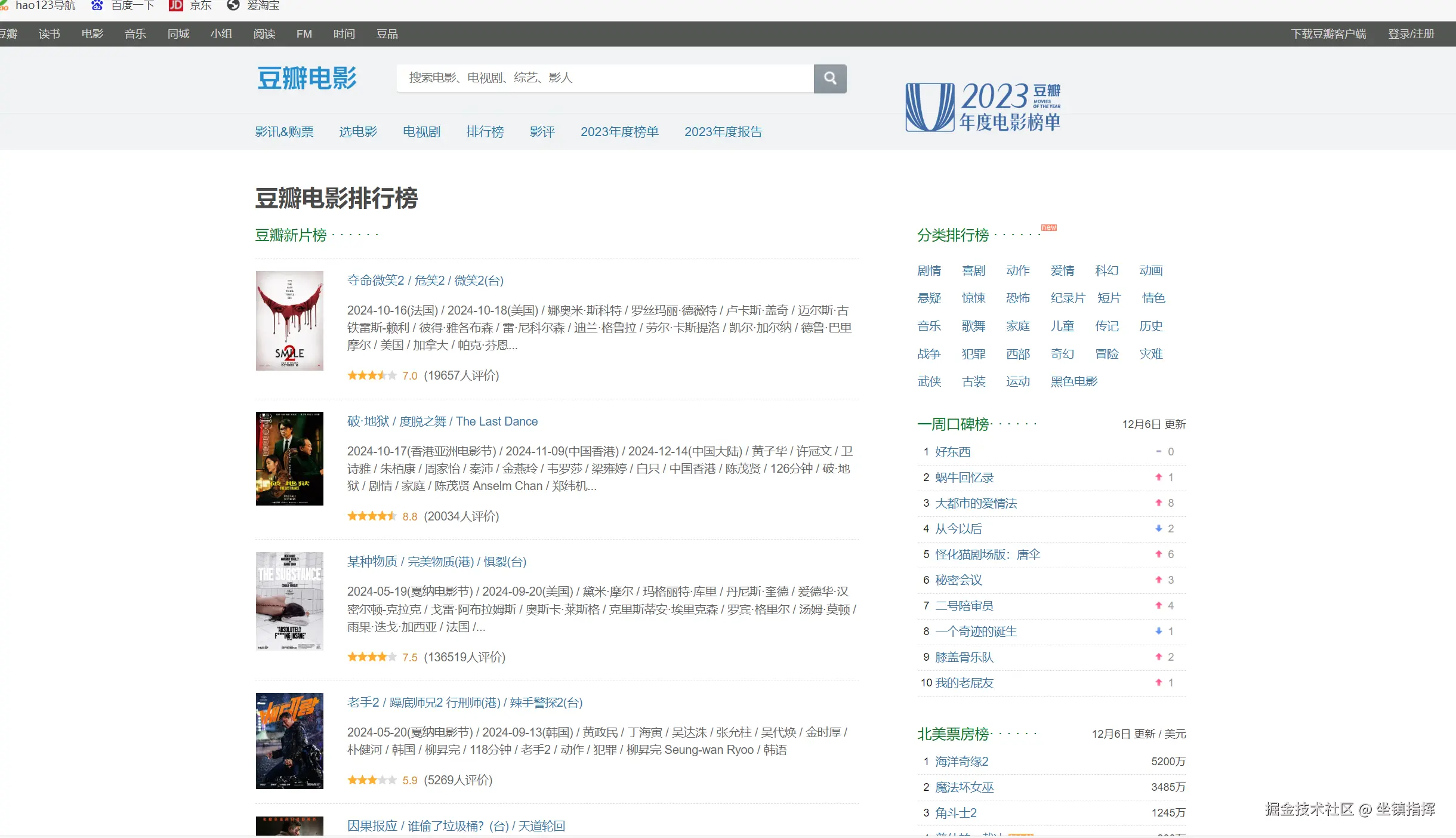This screenshot has width=1456, height=838.
Task: Click the 老手2 movie poster
Action: (x=289, y=740)
